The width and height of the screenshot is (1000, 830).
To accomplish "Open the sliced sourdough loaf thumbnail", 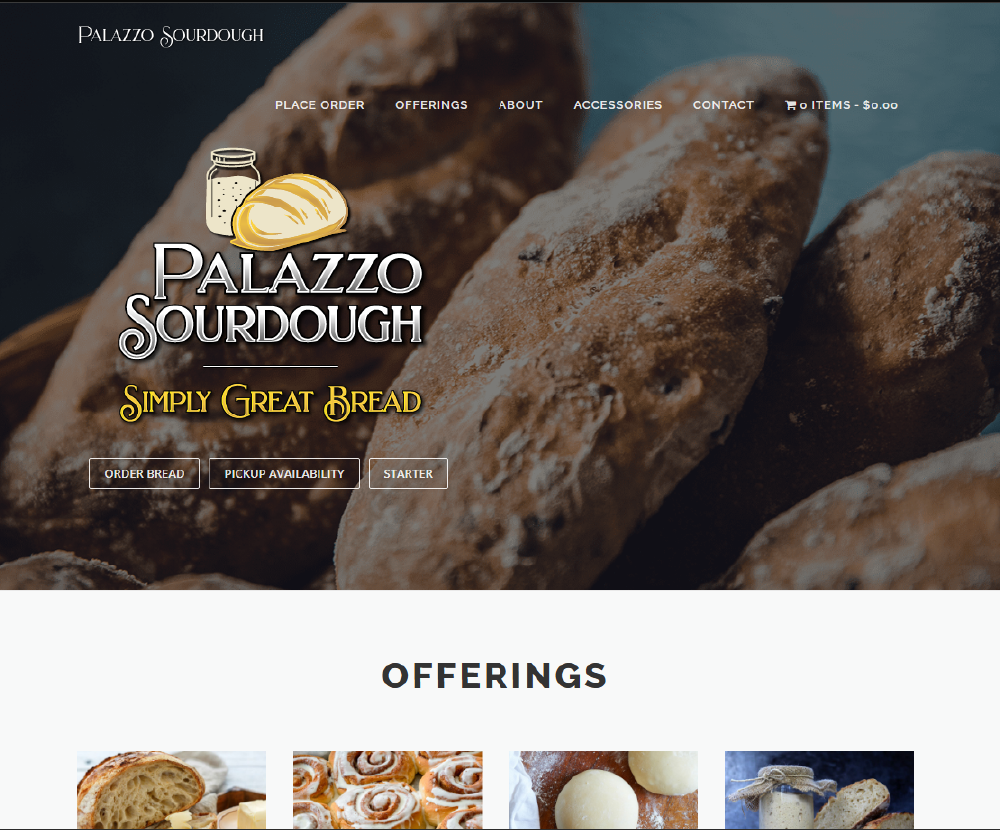I will [172, 790].
